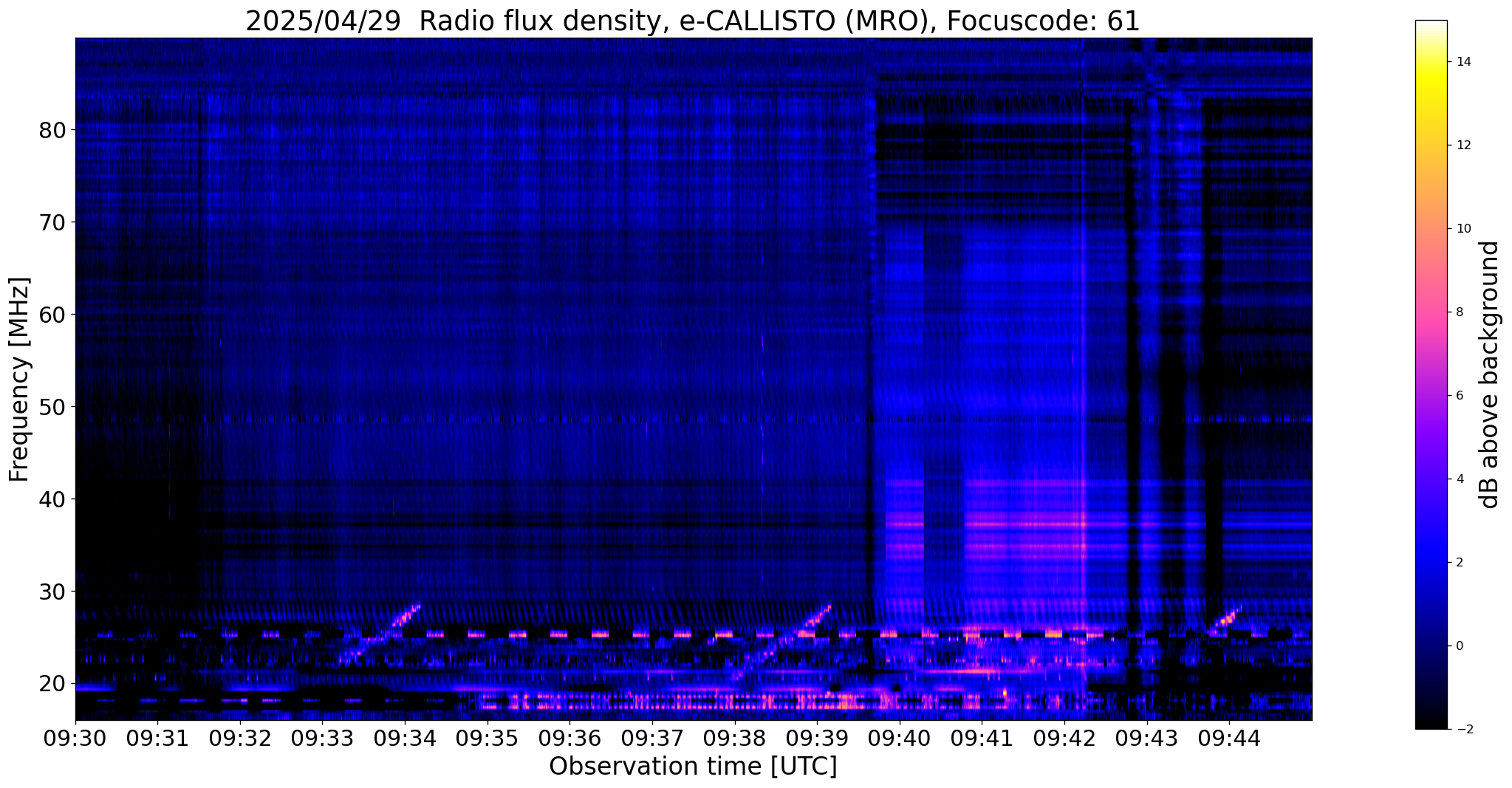Click the 09:34 time tick label
Viewport: 1512px width, 788px height.
point(405,738)
